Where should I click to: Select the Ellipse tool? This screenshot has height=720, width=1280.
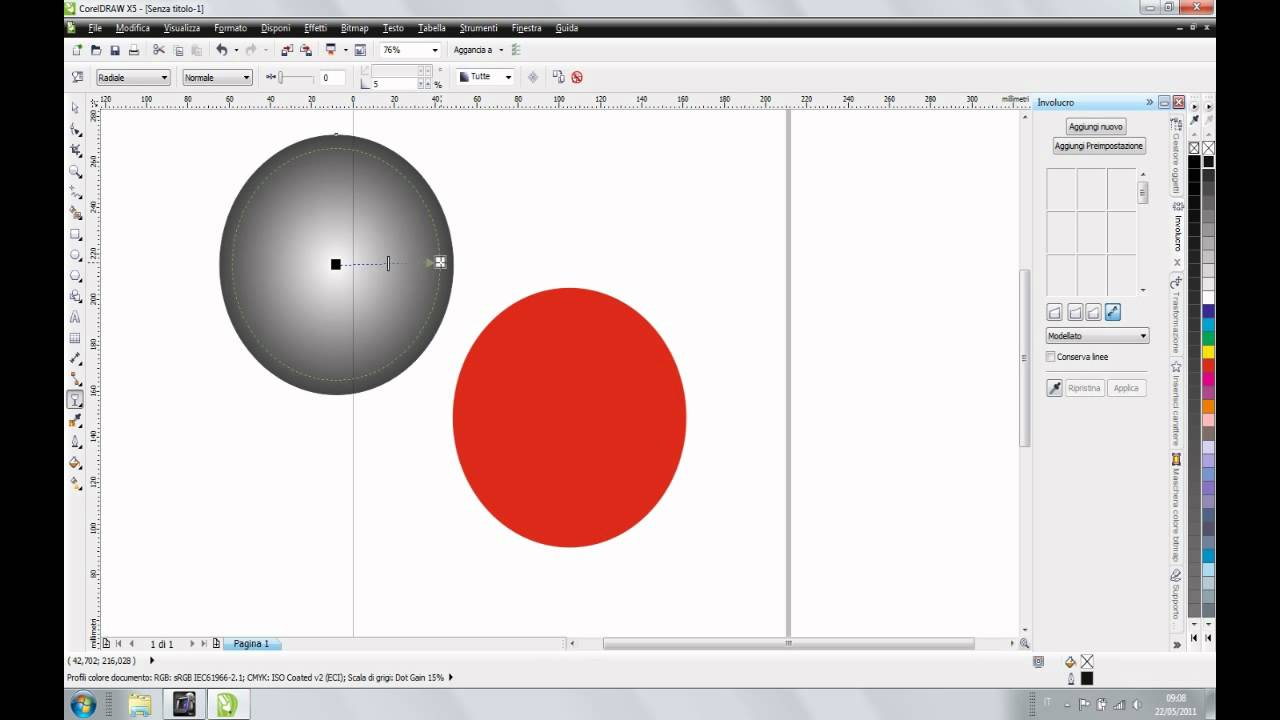tap(75, 255)
